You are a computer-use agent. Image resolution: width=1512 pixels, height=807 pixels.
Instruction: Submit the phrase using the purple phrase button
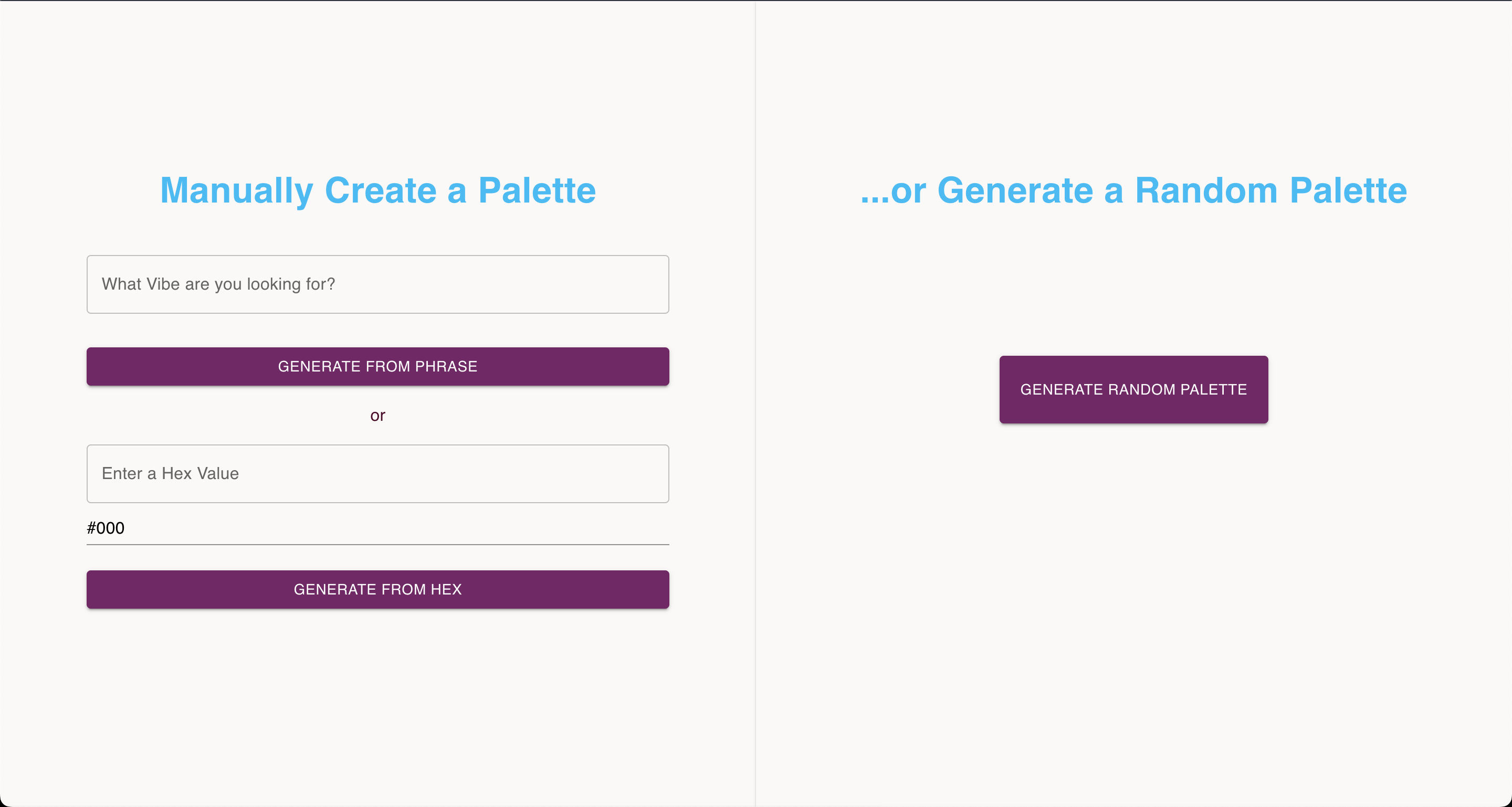point(377,367)
